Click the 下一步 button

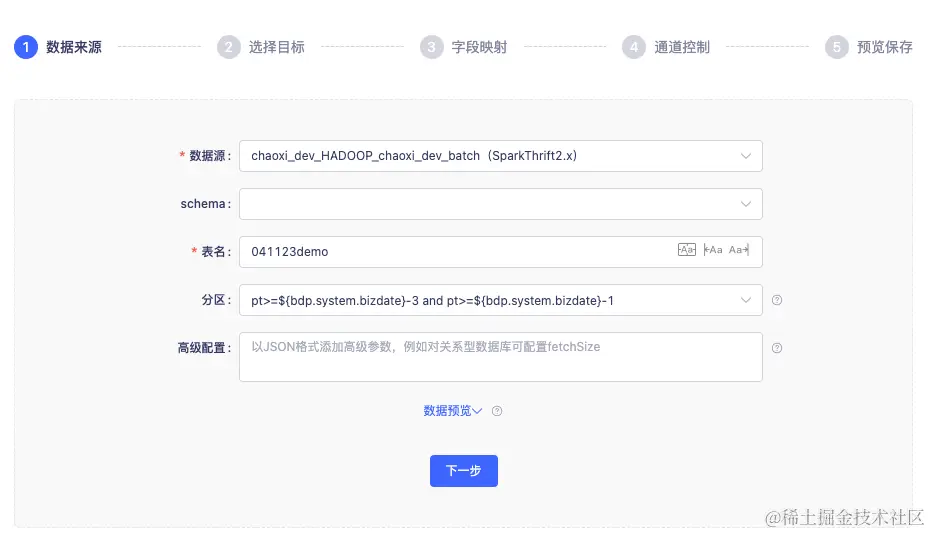[464, 471]
